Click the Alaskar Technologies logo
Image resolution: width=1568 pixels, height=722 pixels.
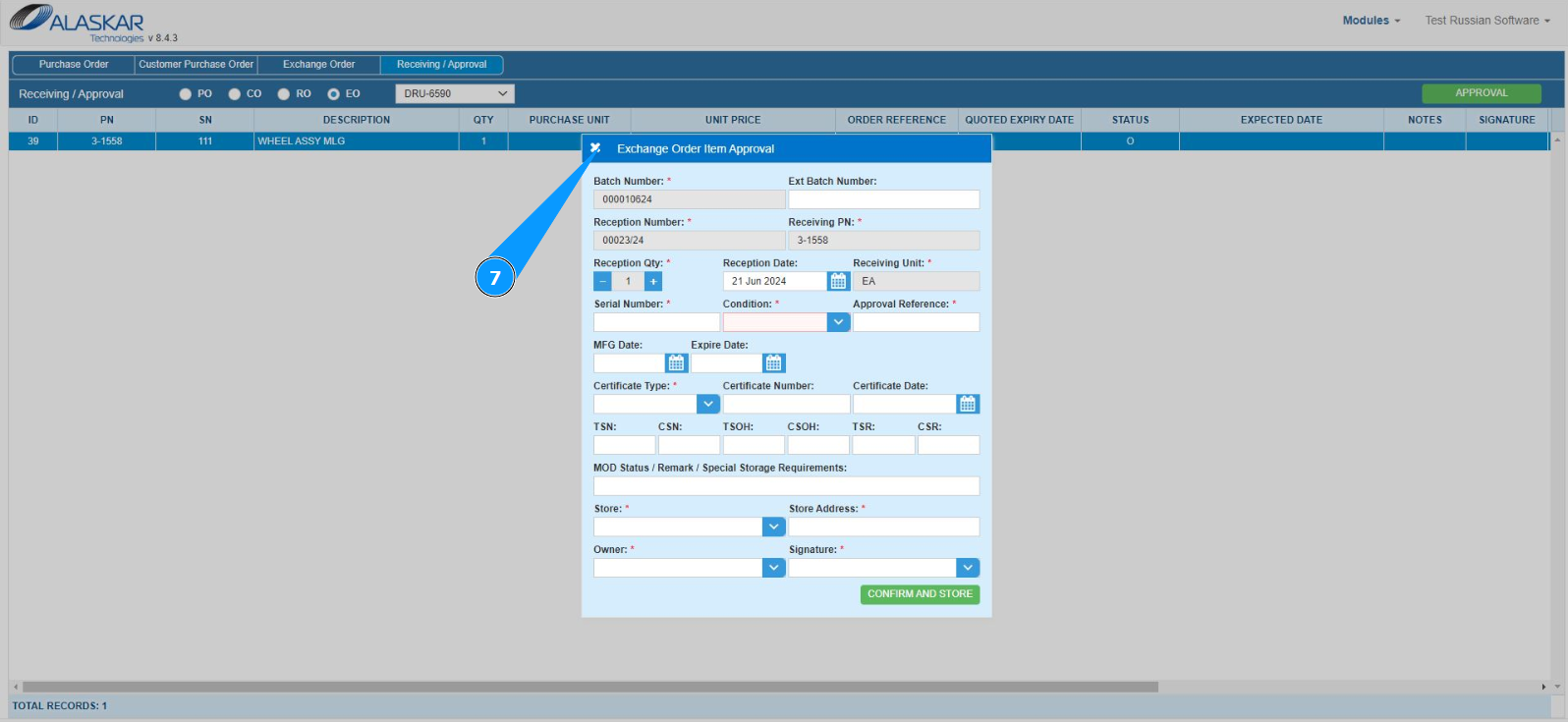coord(79,23)
